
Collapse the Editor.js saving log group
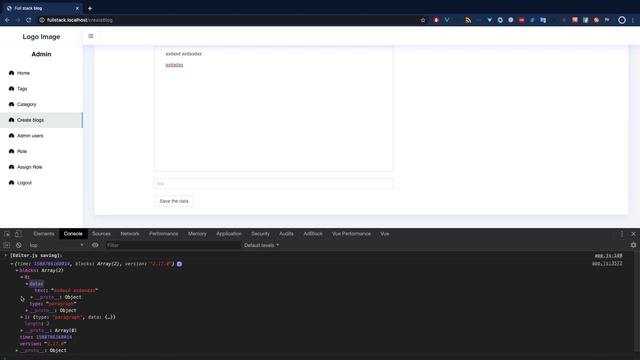pos(6,256)
